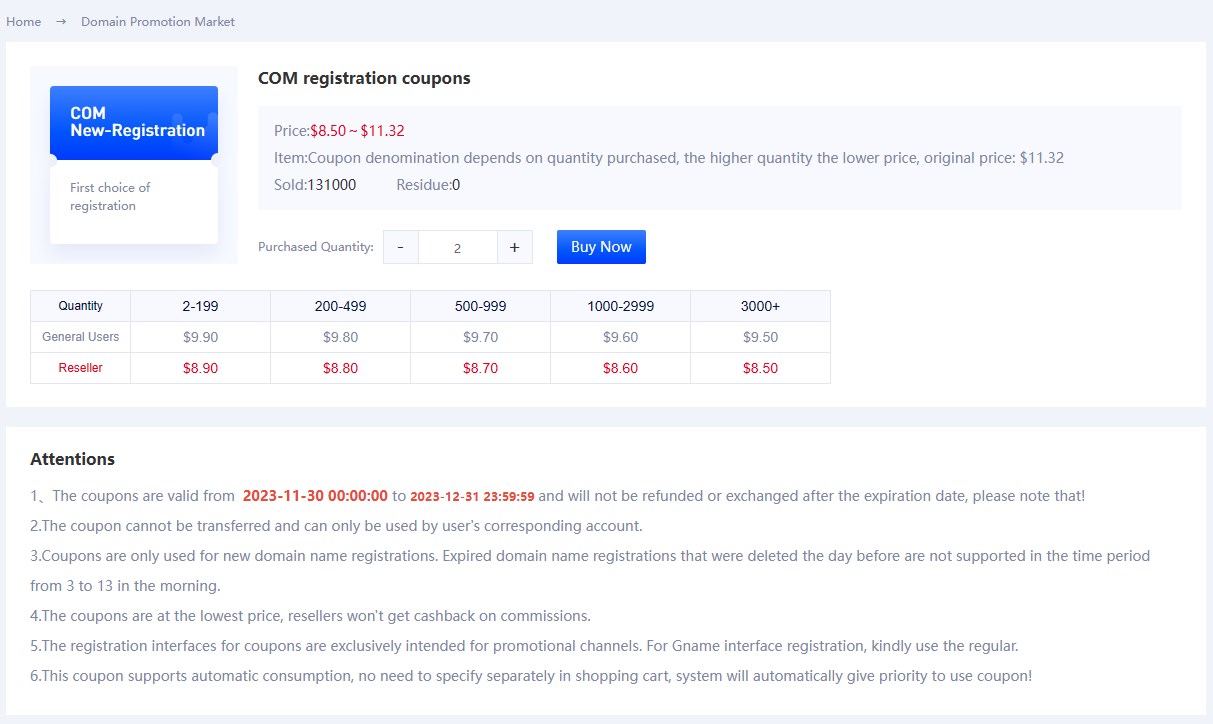The width and height of the screenshot is (1213, 724).
Task: Click the Attentions heading
Action: point(72,460)
